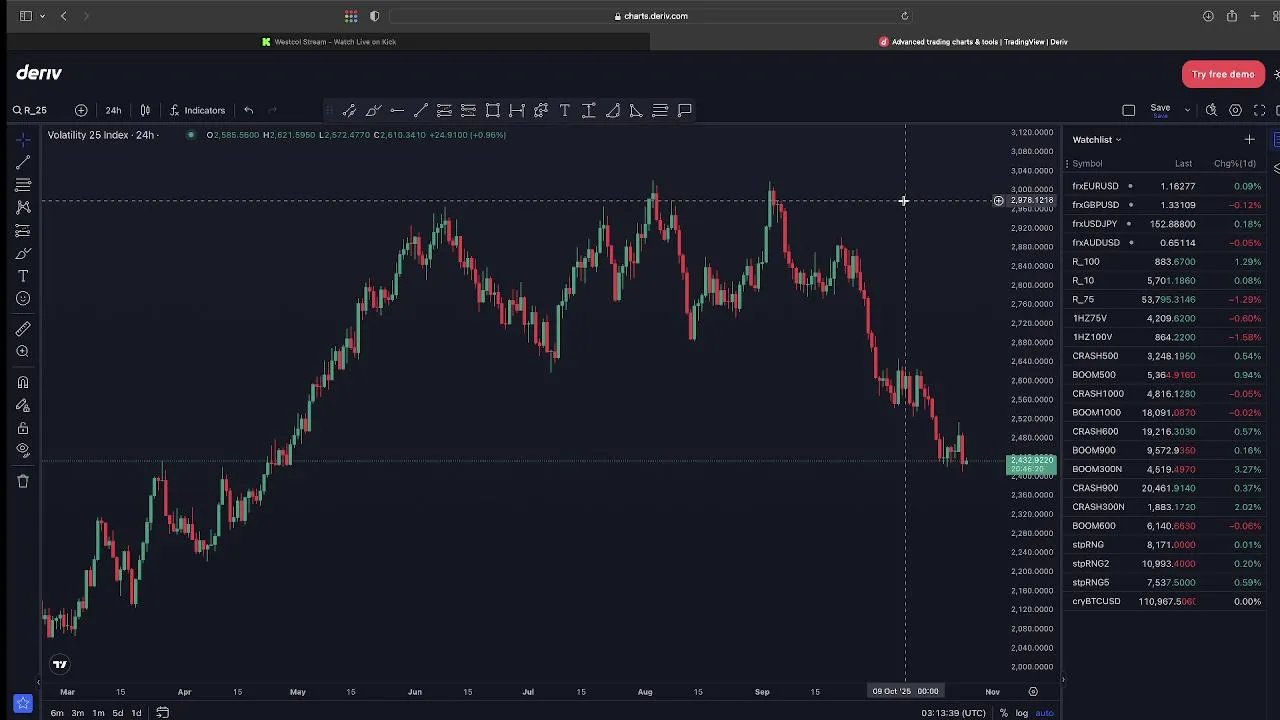Toggle lock all drawings
Viewport: 1280px width, 720px height.
[x=23, y=428]
